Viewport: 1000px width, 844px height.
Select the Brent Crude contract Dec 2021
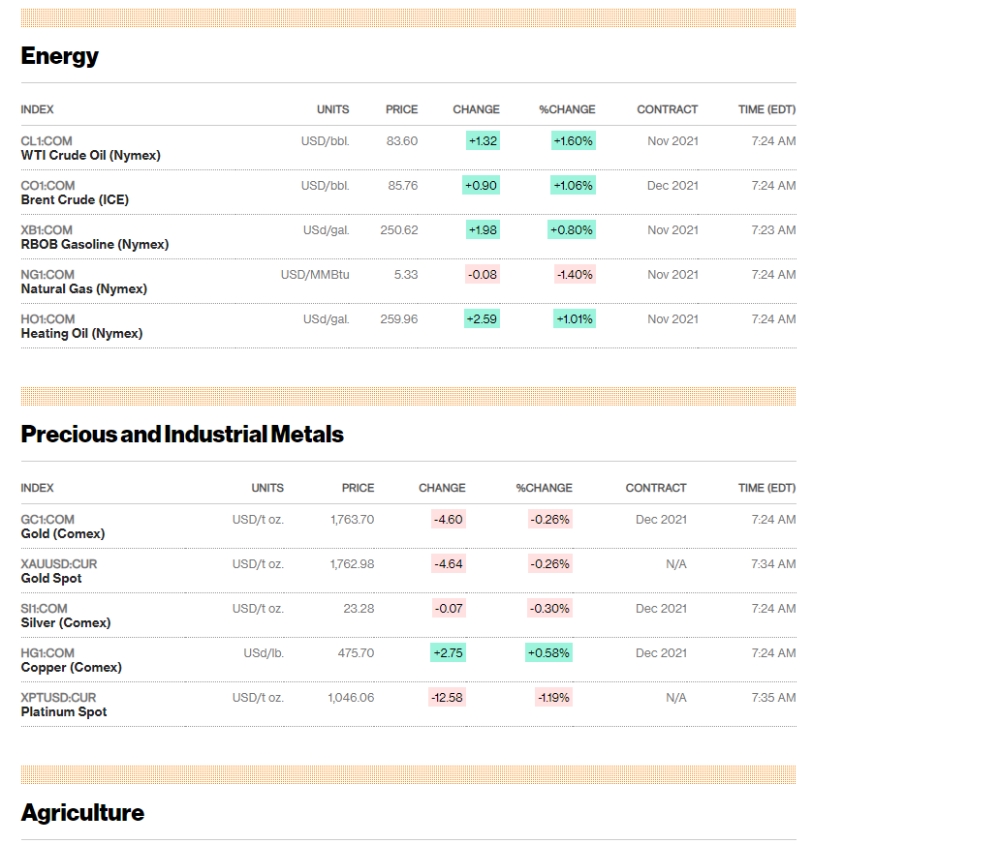[x=673, y=186]
